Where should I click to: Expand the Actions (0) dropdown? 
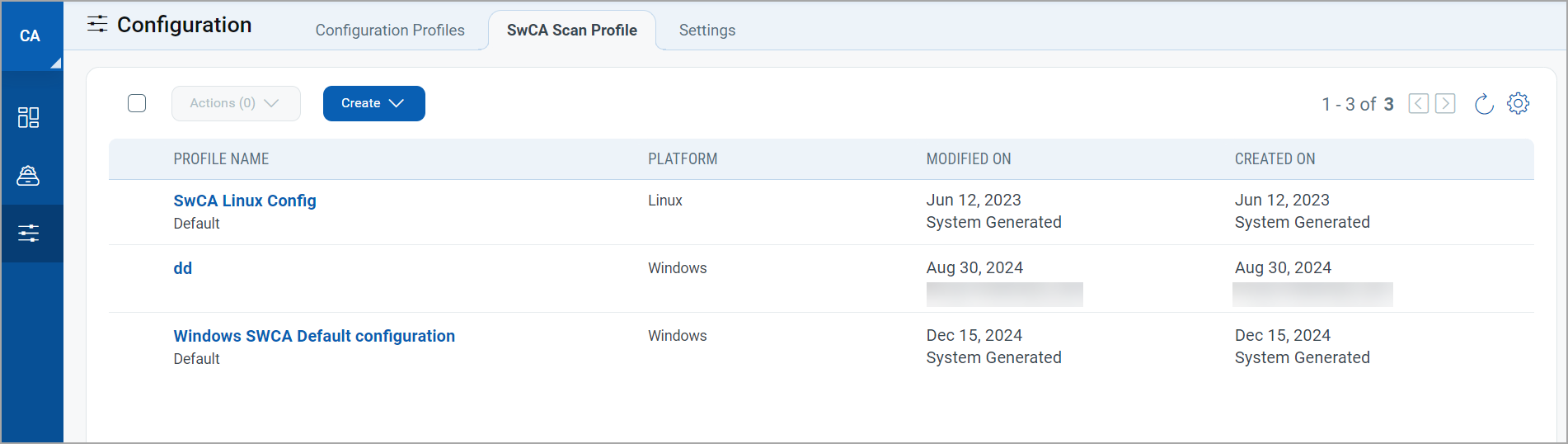tap(235, 104)
